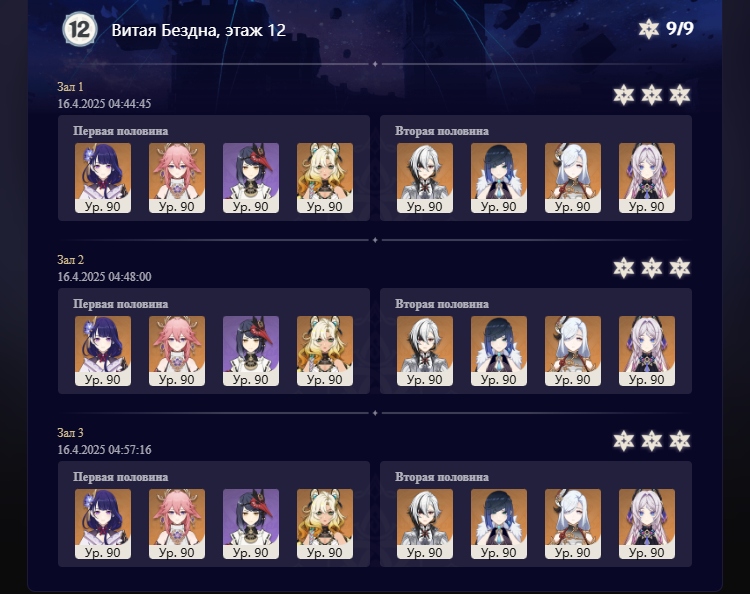Select Raiden Shogun portrait in Зал 1
Image resolution: width=750 pixels, height=594 pixels.
(x=103, y=178)
